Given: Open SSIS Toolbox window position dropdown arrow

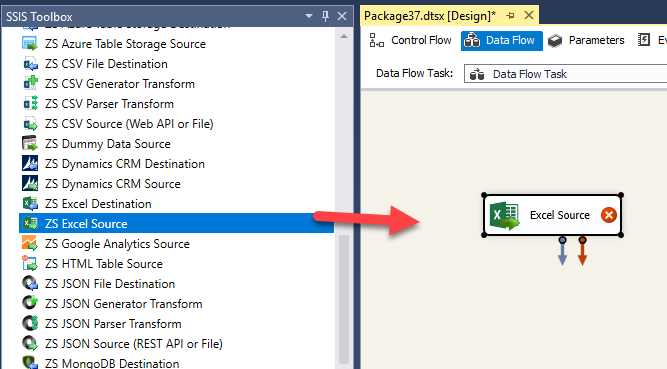Looking at the screenshot, I should click(x=309, y=16).
